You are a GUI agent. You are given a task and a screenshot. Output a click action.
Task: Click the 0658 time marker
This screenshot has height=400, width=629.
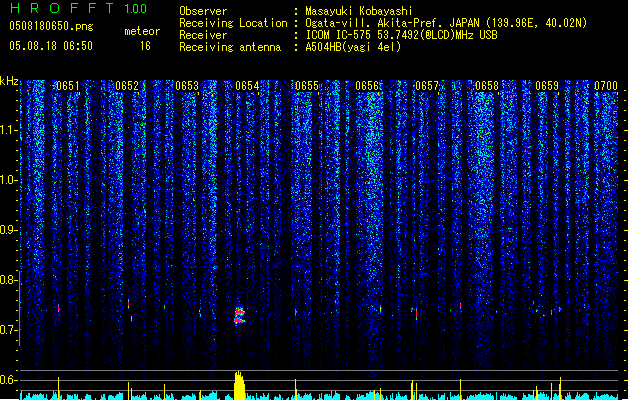coord(487,86)
